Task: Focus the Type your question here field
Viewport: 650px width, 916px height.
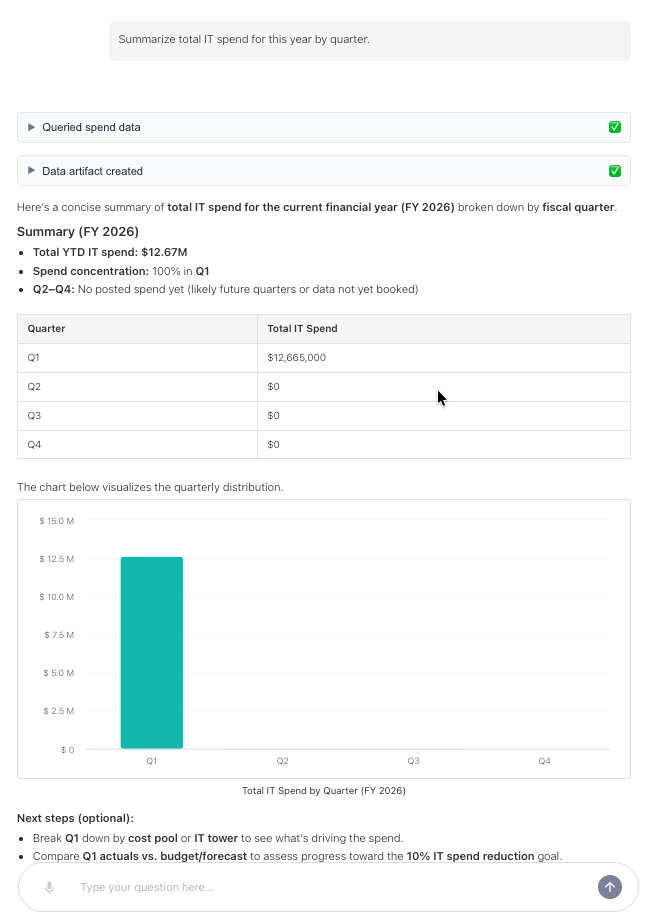Action: (333, 887)
